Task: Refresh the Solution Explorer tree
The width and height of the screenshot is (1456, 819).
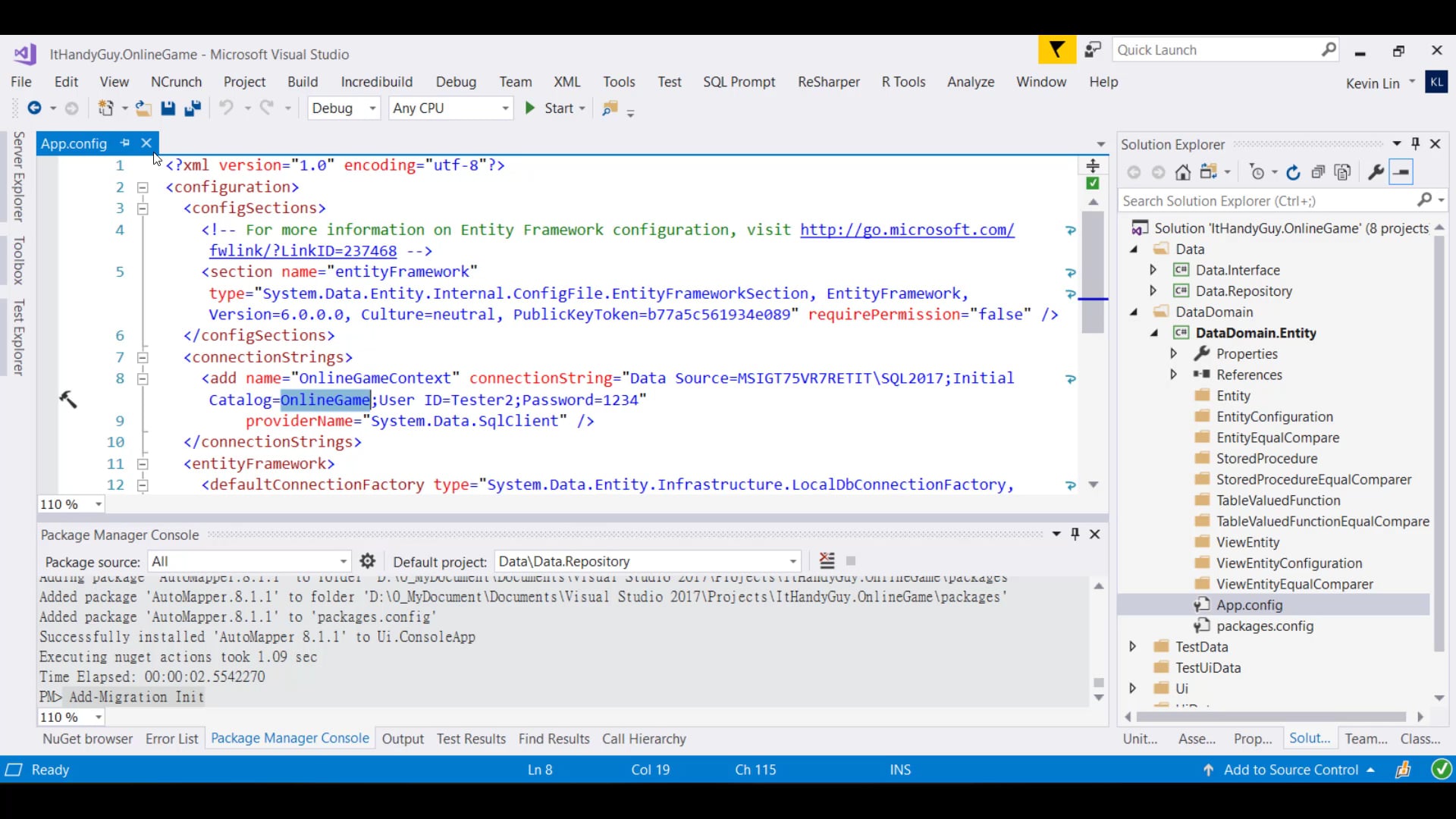Action: (x=1293, y=173)
